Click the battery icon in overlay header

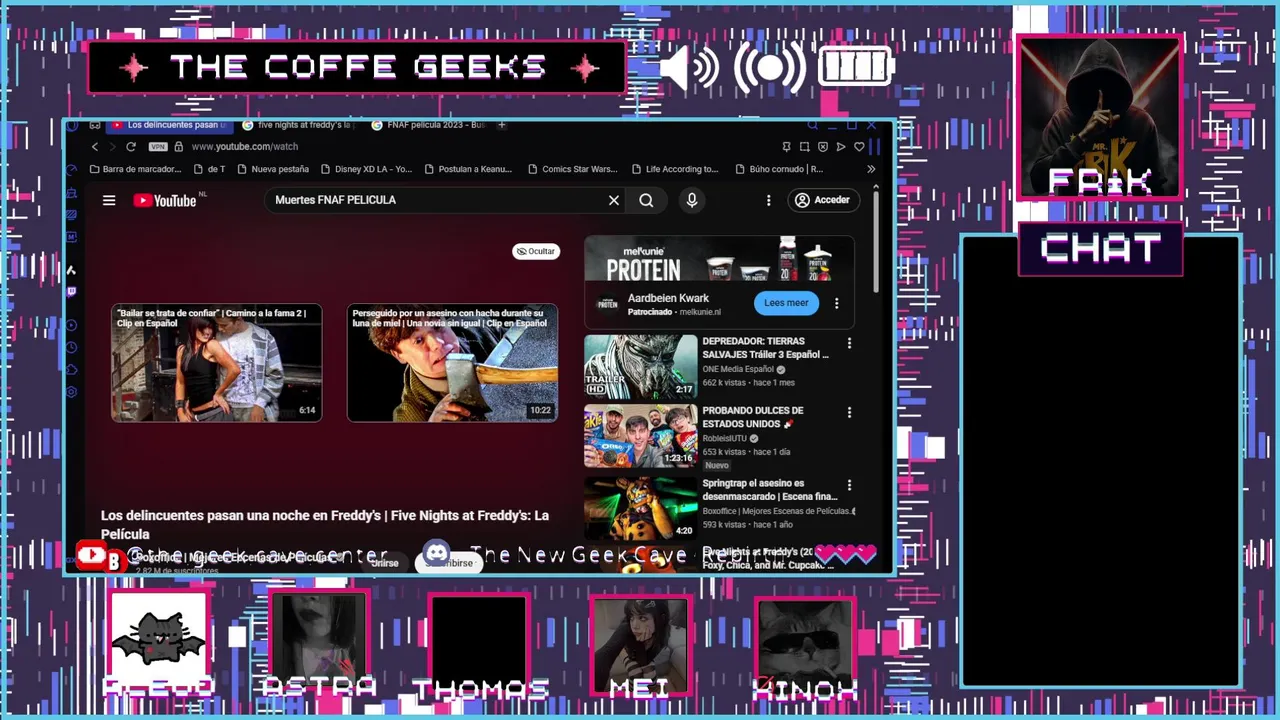click(856, 67)
